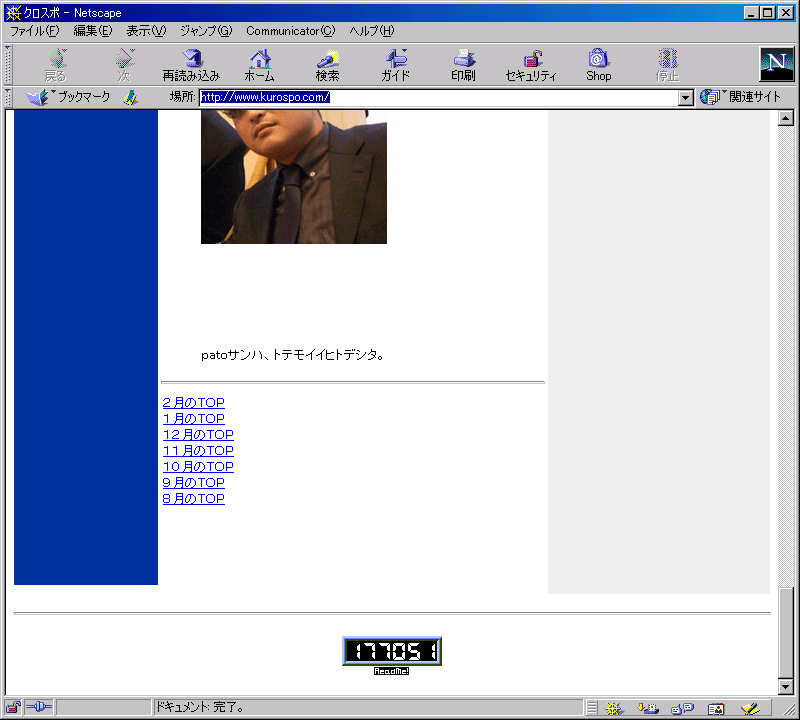Open 検索 search in the toolbar
Image resolution: width=800 pixels, height=720 pixels.
pos(328,65)
